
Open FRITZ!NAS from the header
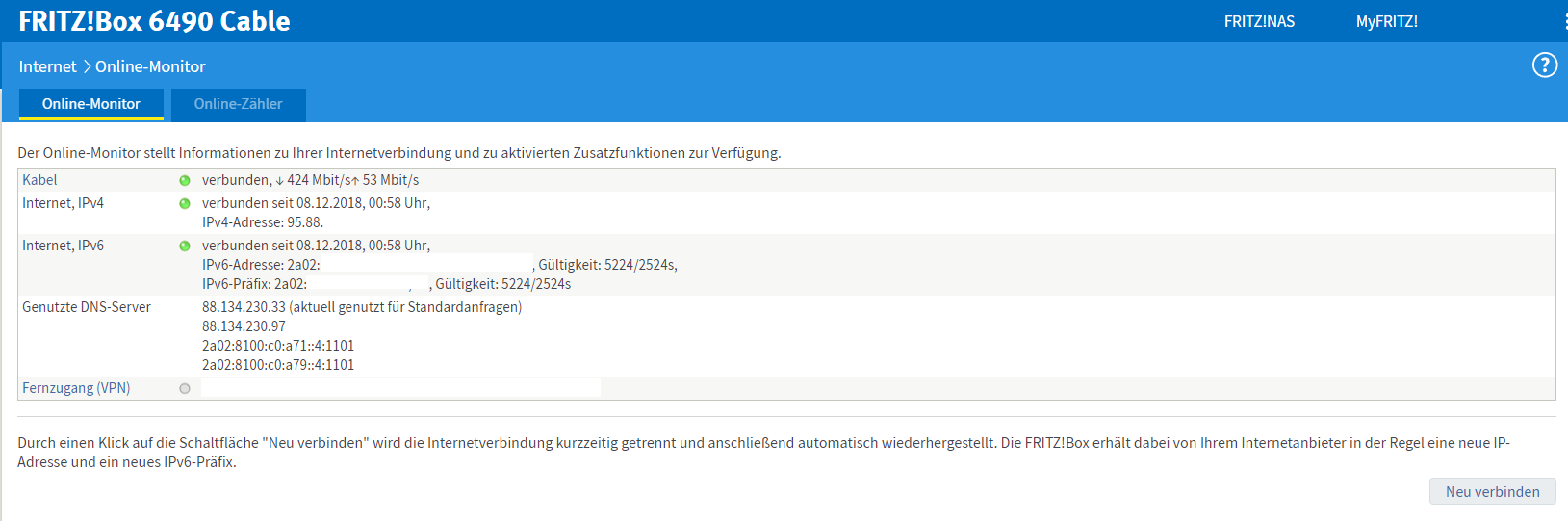(1259, 21)
